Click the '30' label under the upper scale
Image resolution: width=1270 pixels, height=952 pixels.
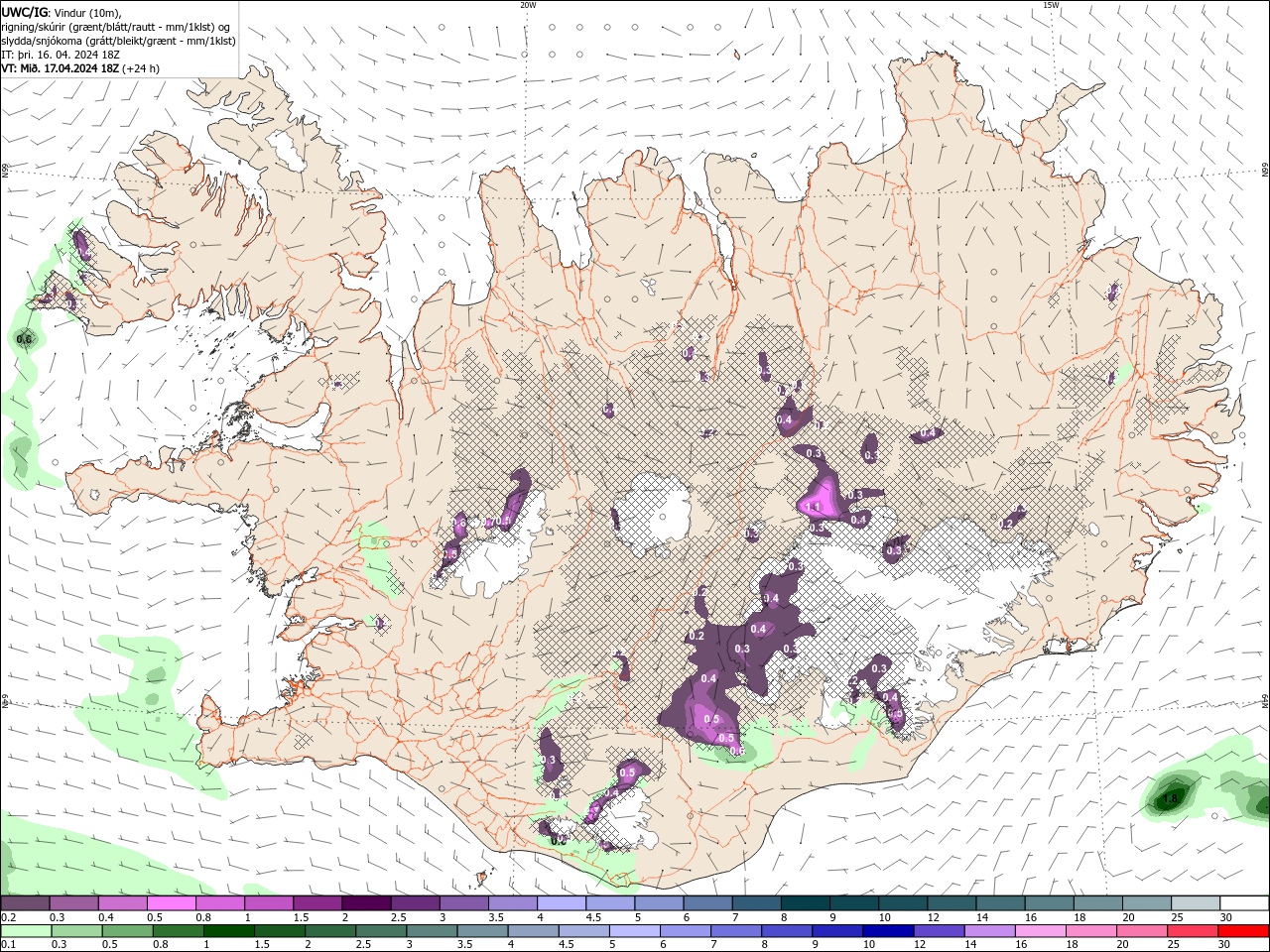(x=1226, y=917)
